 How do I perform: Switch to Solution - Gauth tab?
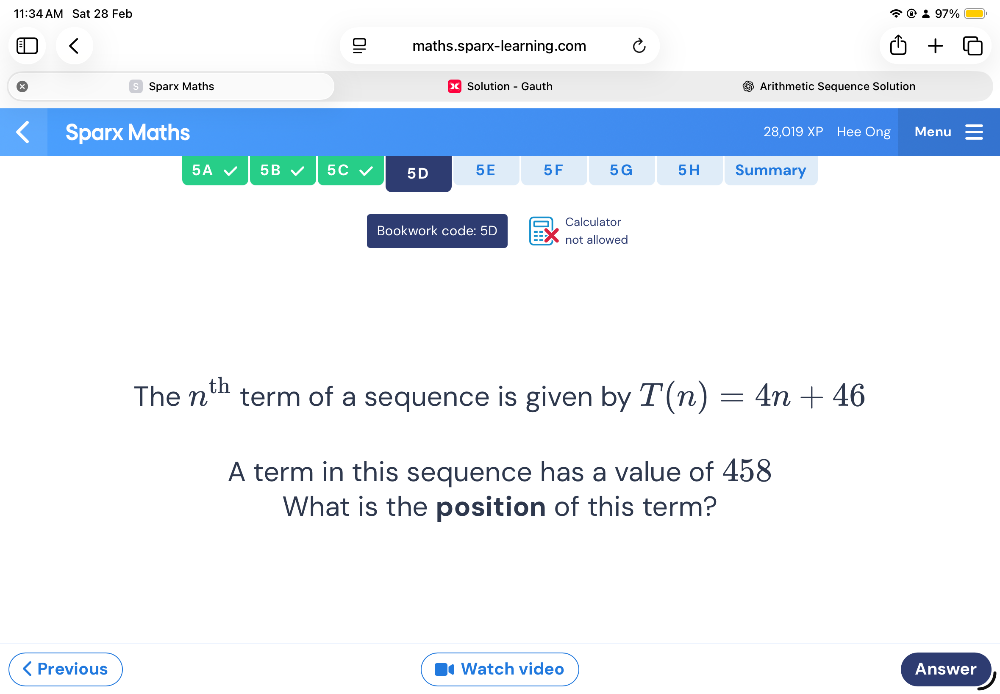(x=500, y=86)
